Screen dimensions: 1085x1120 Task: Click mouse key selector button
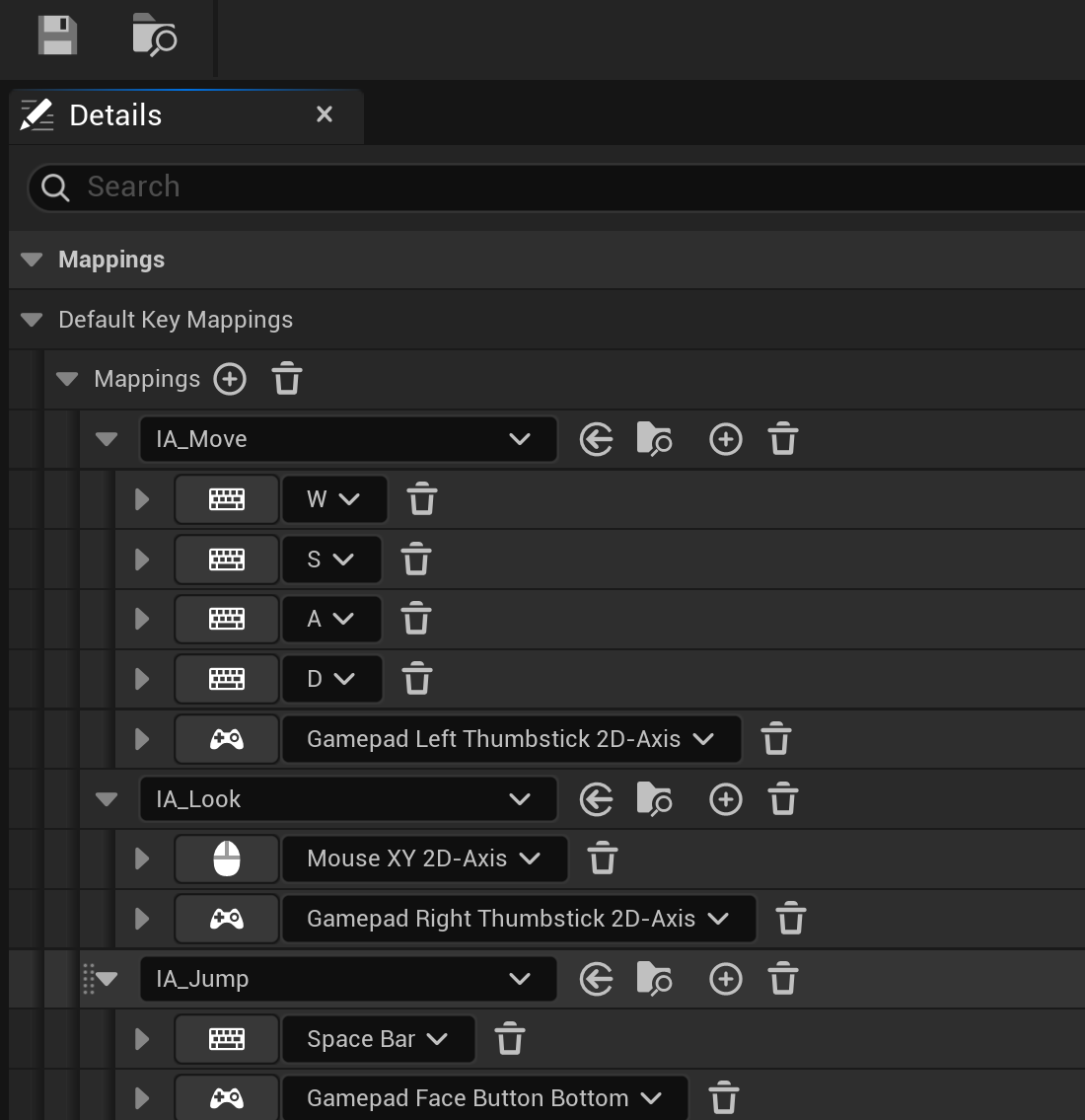tap(227, 859)
